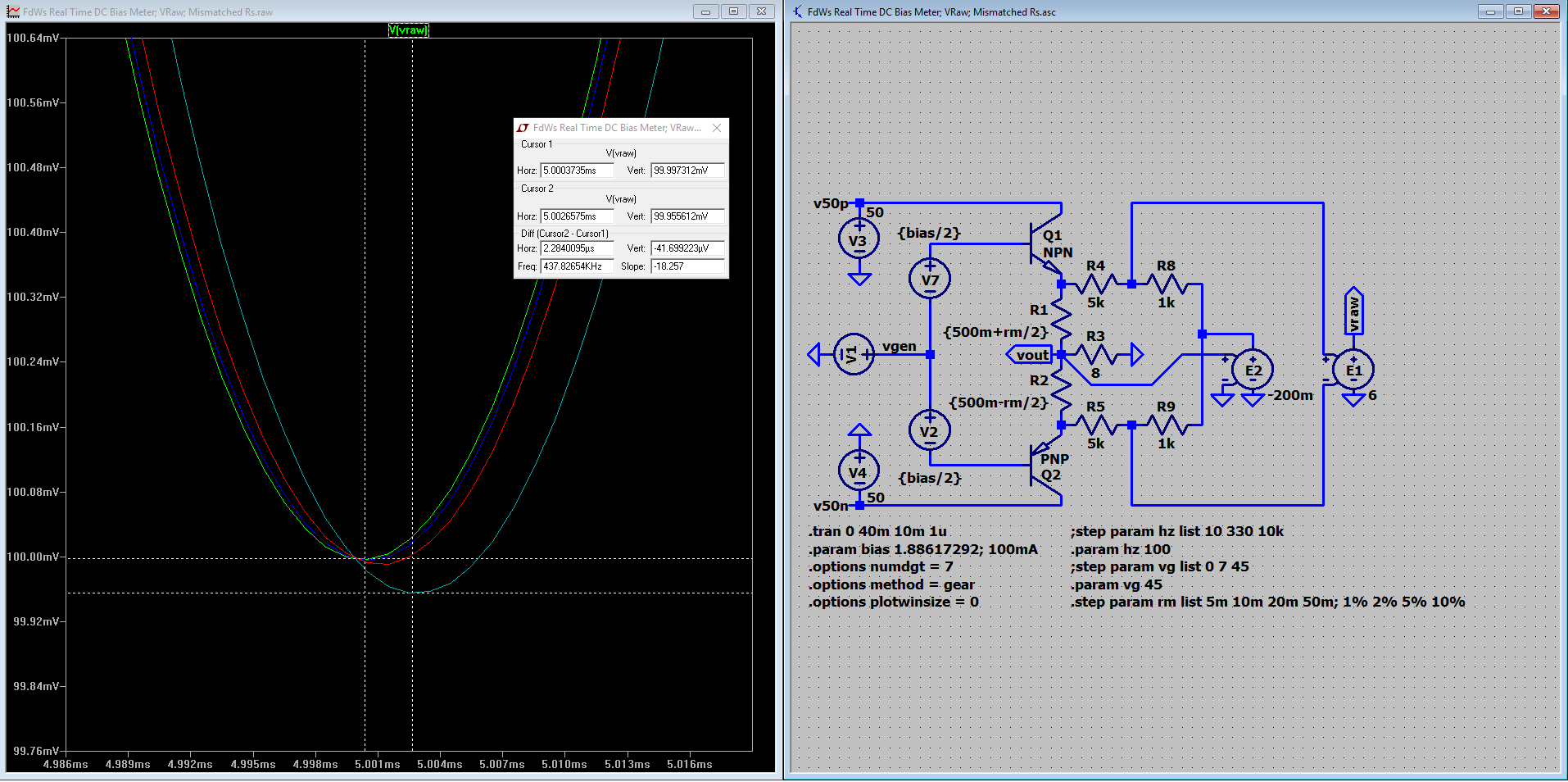Image resolution: width=1568 pixels, height=782 pixels.
Task: Select voltage source V3 in the schematic
Action: (859, 239)
